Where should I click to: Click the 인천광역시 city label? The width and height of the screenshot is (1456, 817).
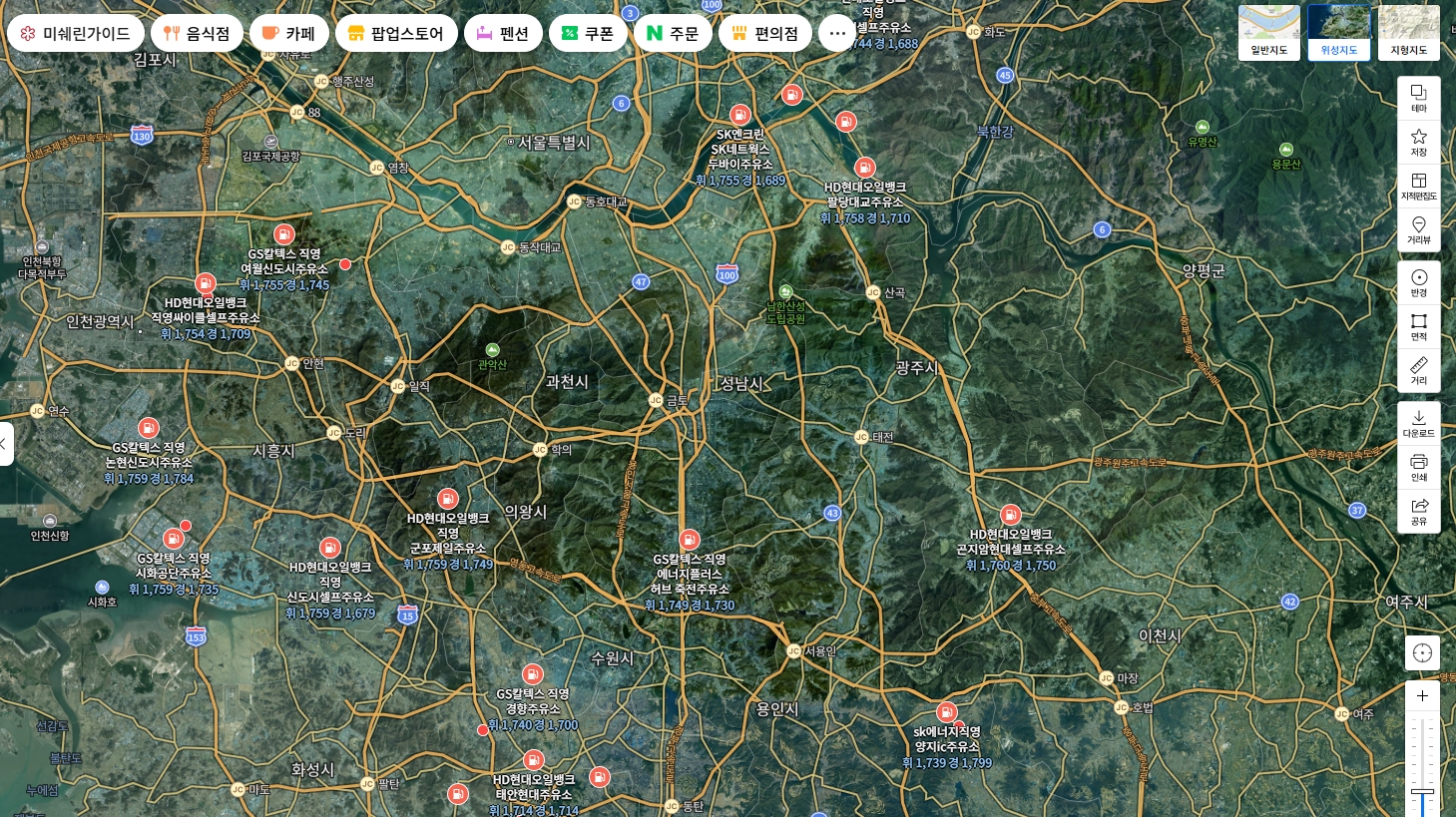tap(100, 321)
